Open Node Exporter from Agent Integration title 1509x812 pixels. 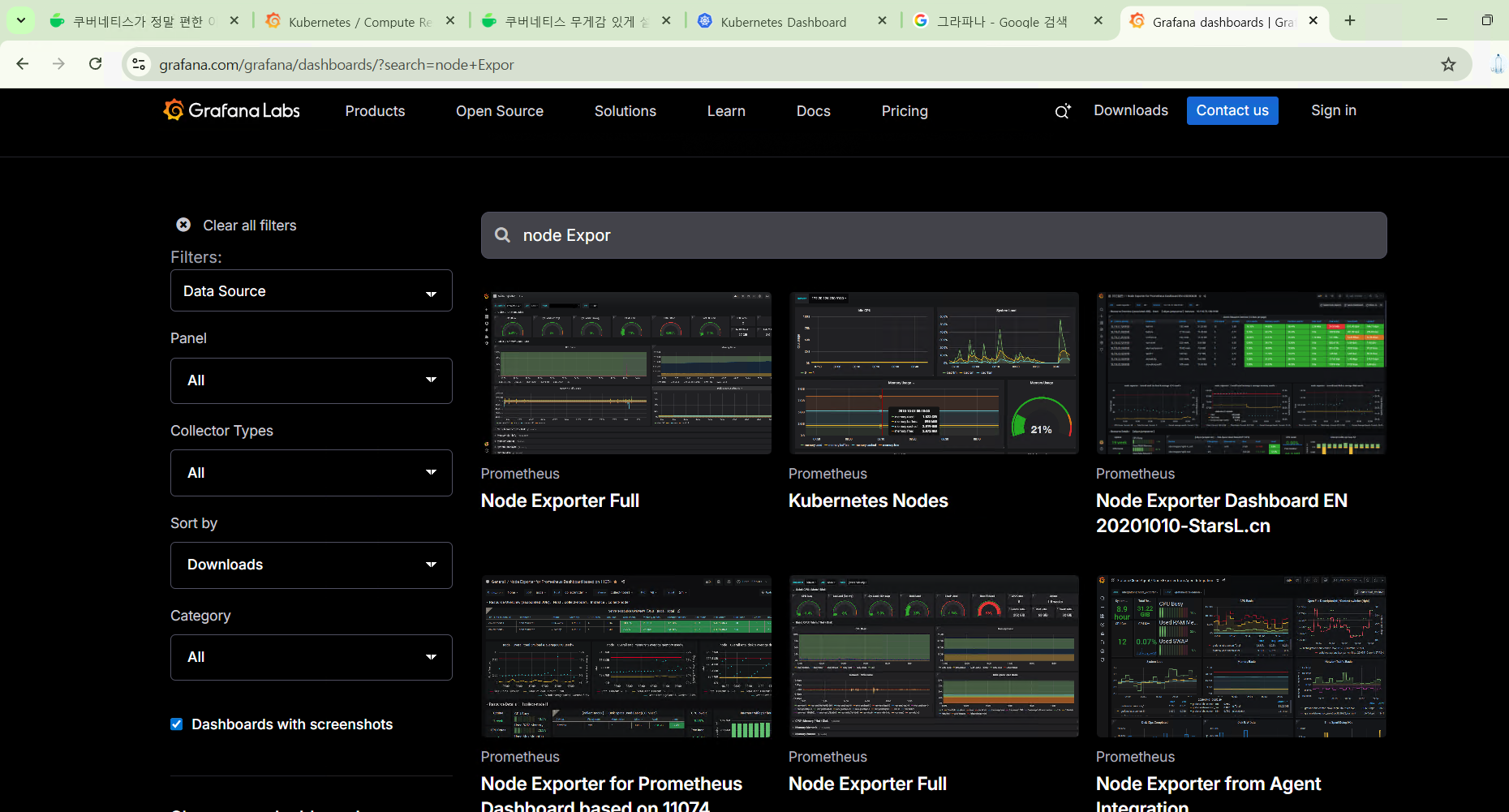pyautogui.click(x=1209, y=795)
